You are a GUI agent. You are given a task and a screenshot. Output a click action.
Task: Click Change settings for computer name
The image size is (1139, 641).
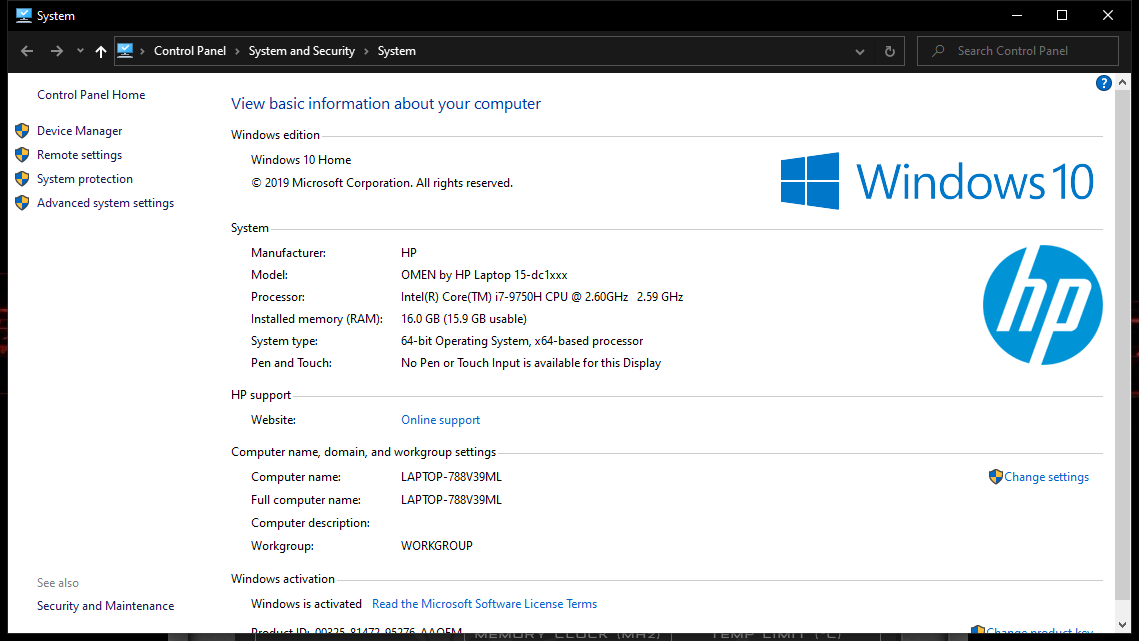pyautogui.click(x=1046, y=477)
